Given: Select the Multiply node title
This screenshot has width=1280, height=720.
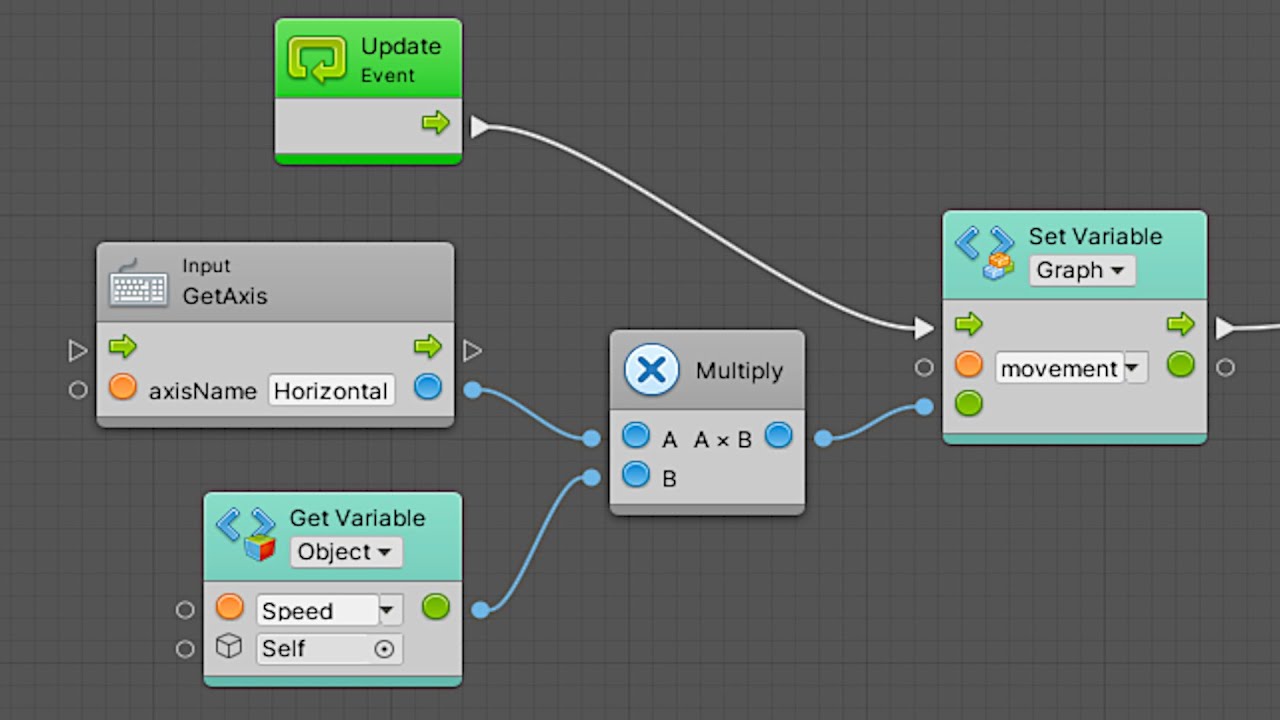Looking at the screenshot, I should (739, 371).
